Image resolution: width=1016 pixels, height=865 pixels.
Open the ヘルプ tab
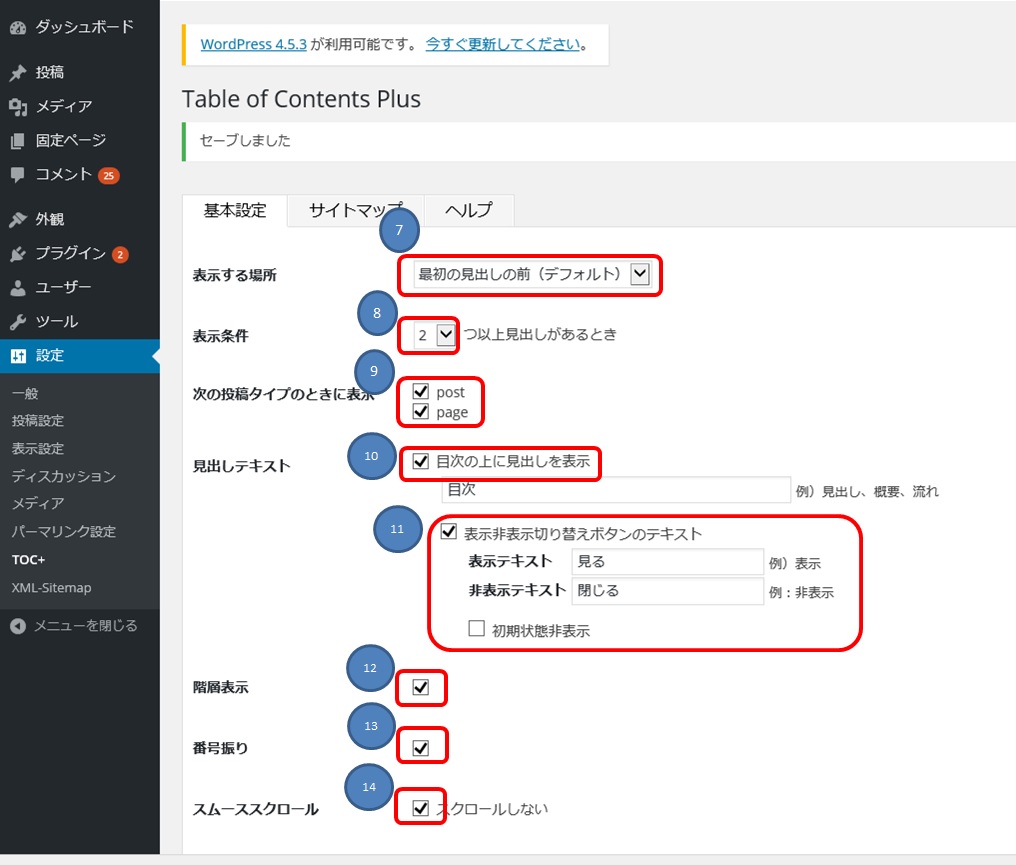468,210
